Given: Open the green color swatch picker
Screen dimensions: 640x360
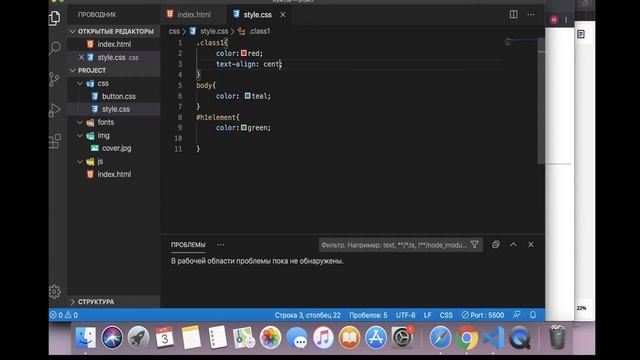Looking at the screenshot, I should (244, 128).
